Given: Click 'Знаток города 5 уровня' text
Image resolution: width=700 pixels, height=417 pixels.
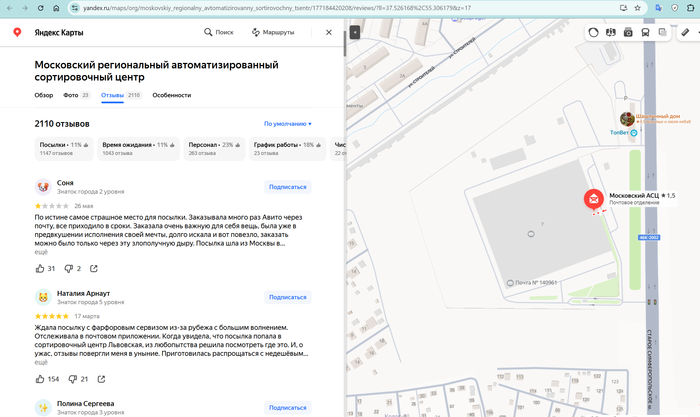Looking at the screenshot, I should point(90,302).
